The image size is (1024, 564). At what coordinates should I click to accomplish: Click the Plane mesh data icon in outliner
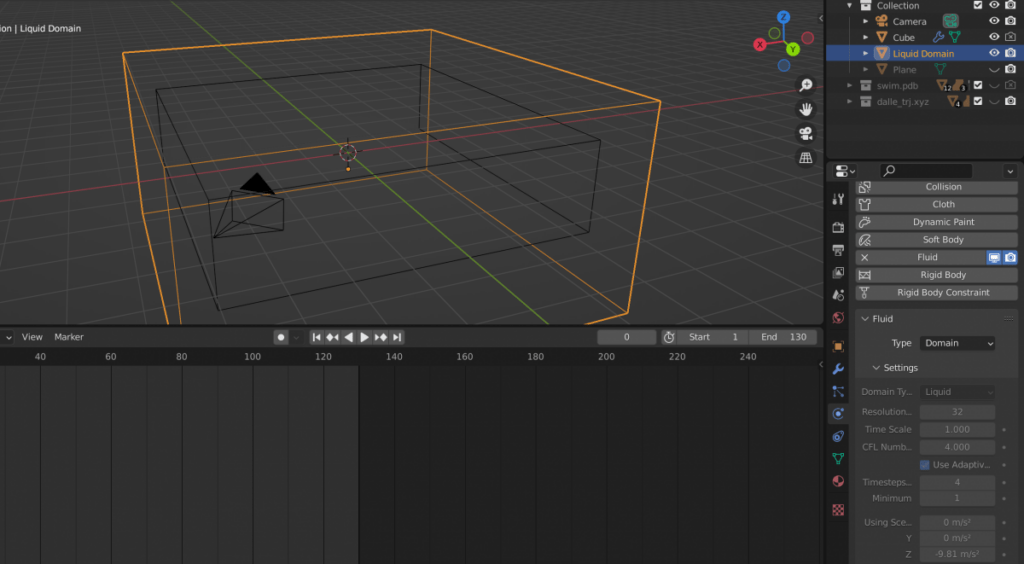click(x=940, y=69)
